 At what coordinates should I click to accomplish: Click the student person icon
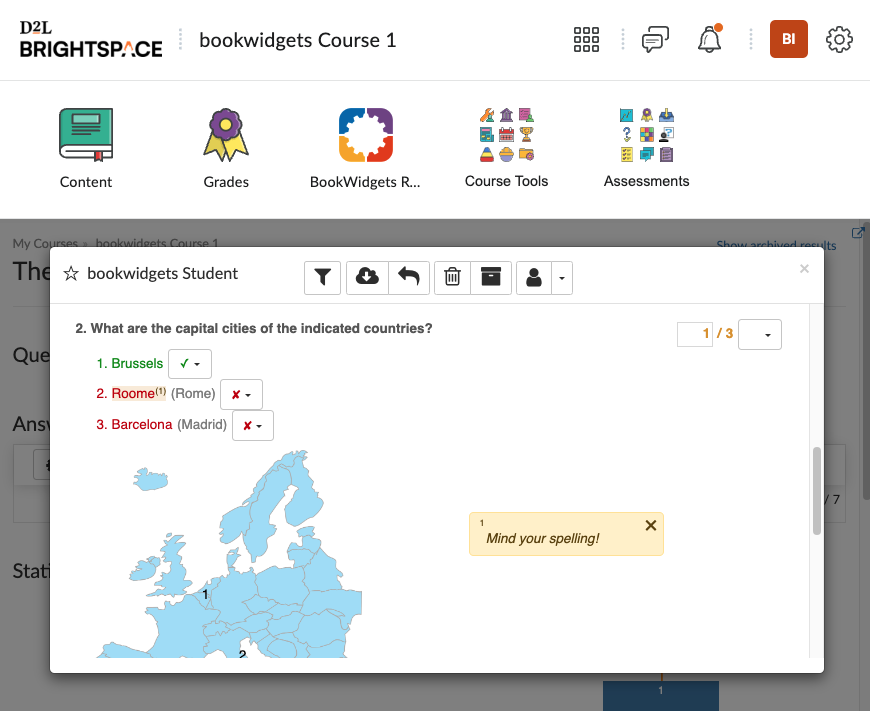click(534, 278)
